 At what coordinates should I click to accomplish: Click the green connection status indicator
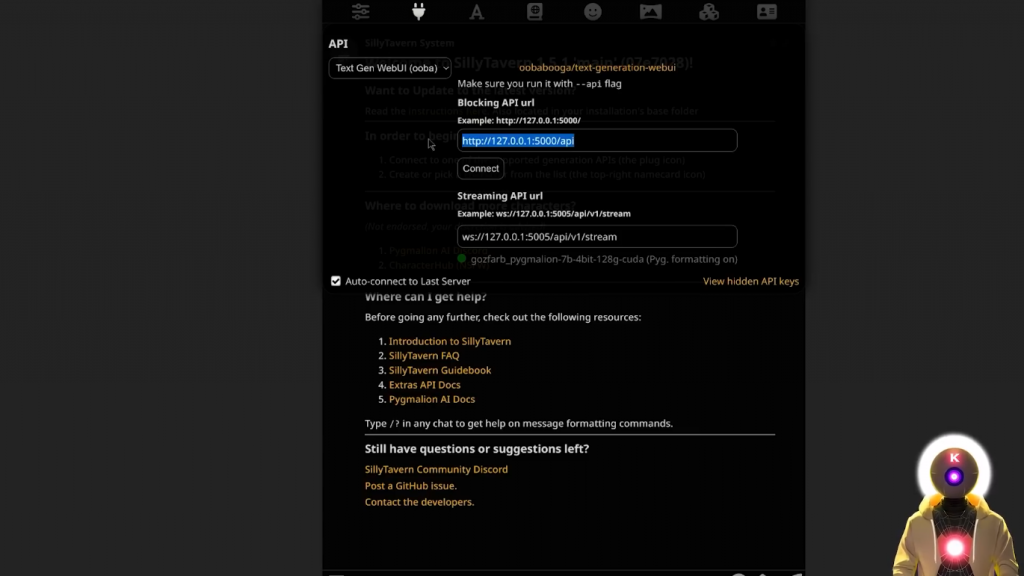pos(462,259)
